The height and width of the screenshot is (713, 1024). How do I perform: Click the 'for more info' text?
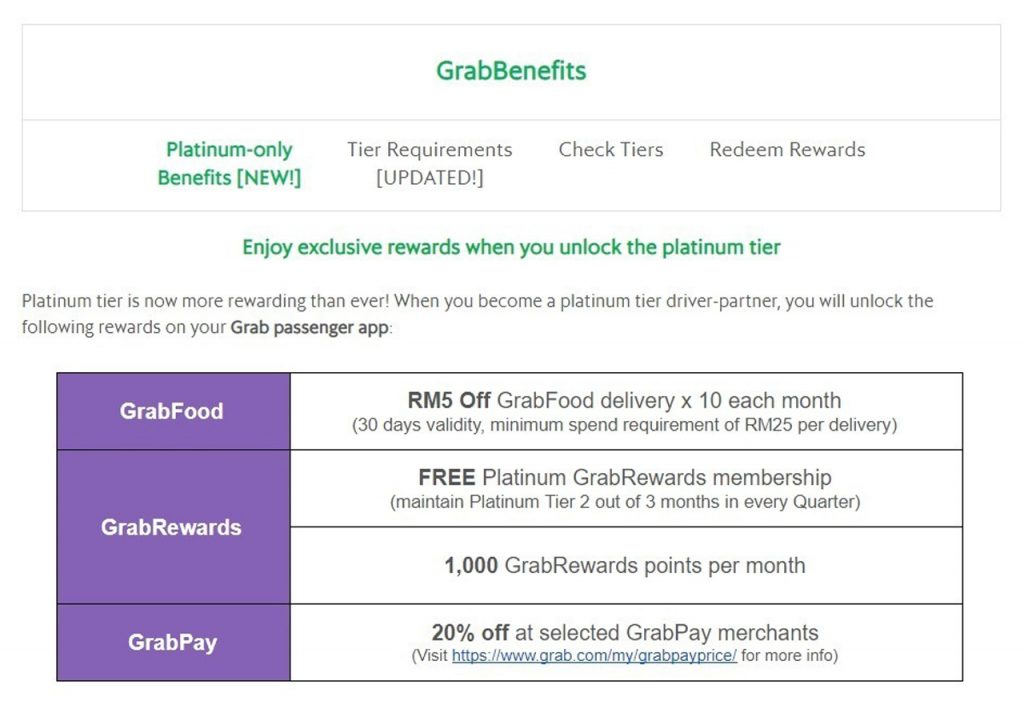pyautogui.click(x=790, y=656)
